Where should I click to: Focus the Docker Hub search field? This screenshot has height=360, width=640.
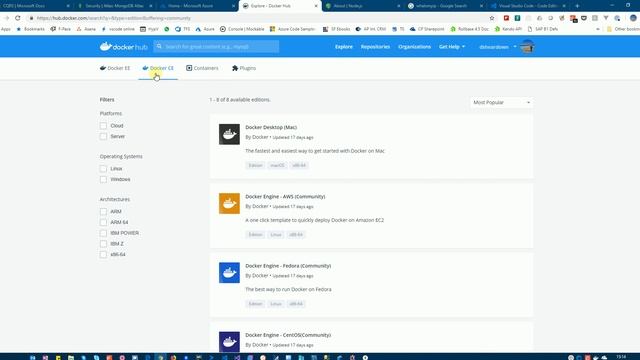point(216,47)
